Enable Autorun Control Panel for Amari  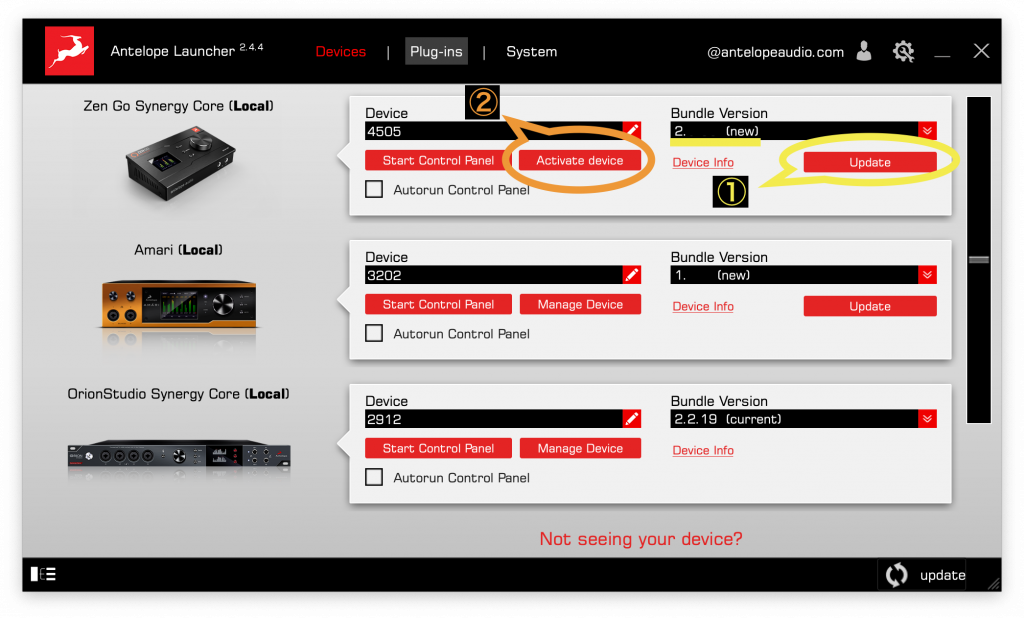tap(374, 333)
